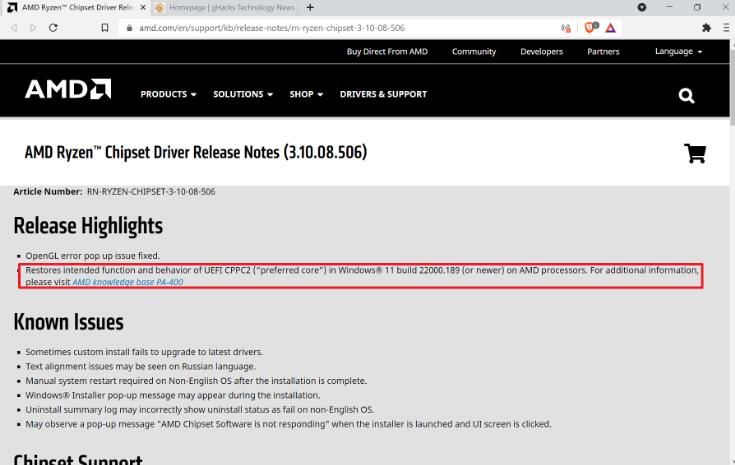The height and width of the screenshot is (465, 735).
Task: Open a new tab with plus button
Action: point(310,8)
